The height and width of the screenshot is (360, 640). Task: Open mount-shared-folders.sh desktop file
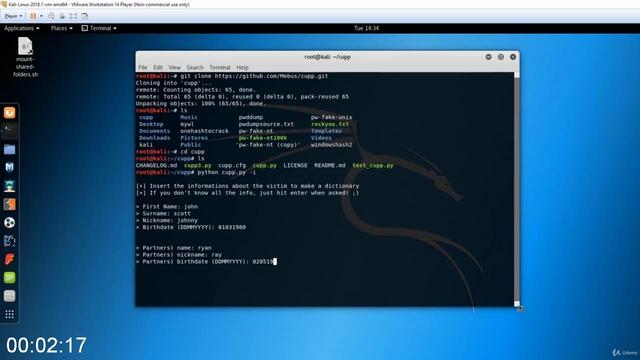point(25,57)
